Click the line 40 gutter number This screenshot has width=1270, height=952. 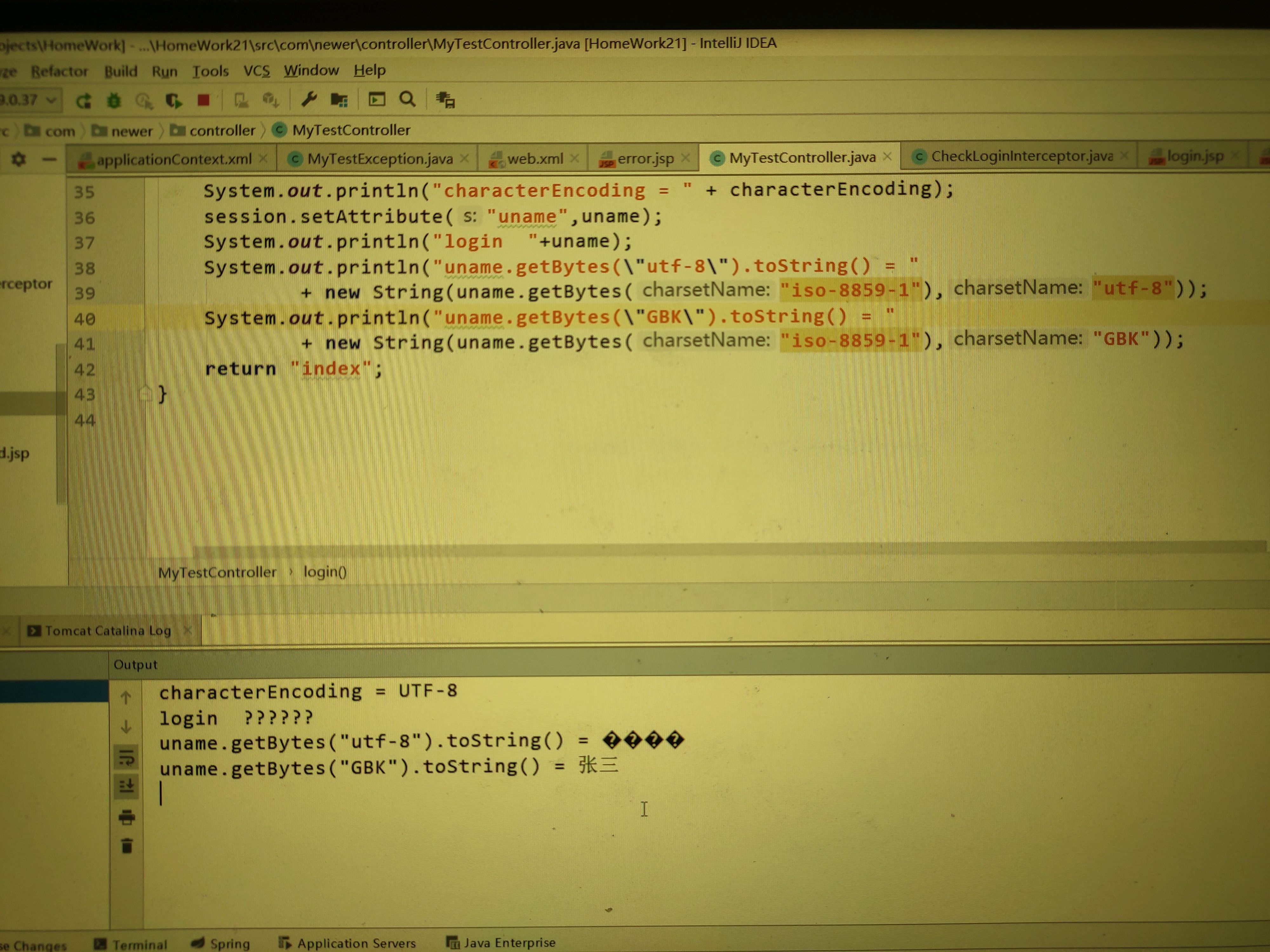coord(84,319)
